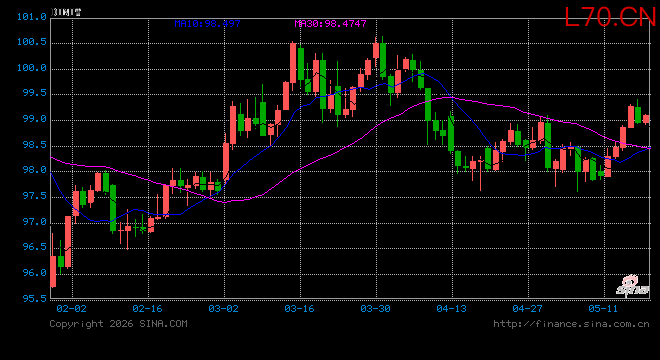Click the Copyright 2026 SINA.COM text
660x360 pixels.
tap(118, 324)
